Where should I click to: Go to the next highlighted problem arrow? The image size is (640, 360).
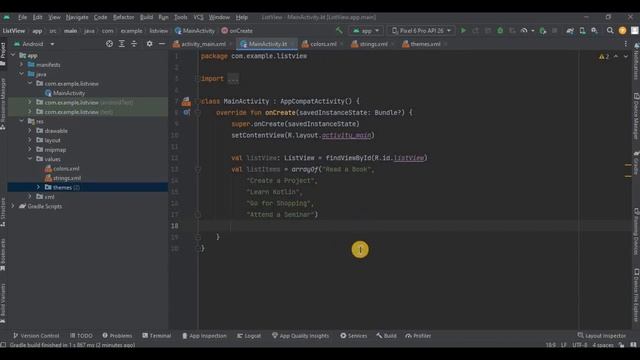coord(625,56)
